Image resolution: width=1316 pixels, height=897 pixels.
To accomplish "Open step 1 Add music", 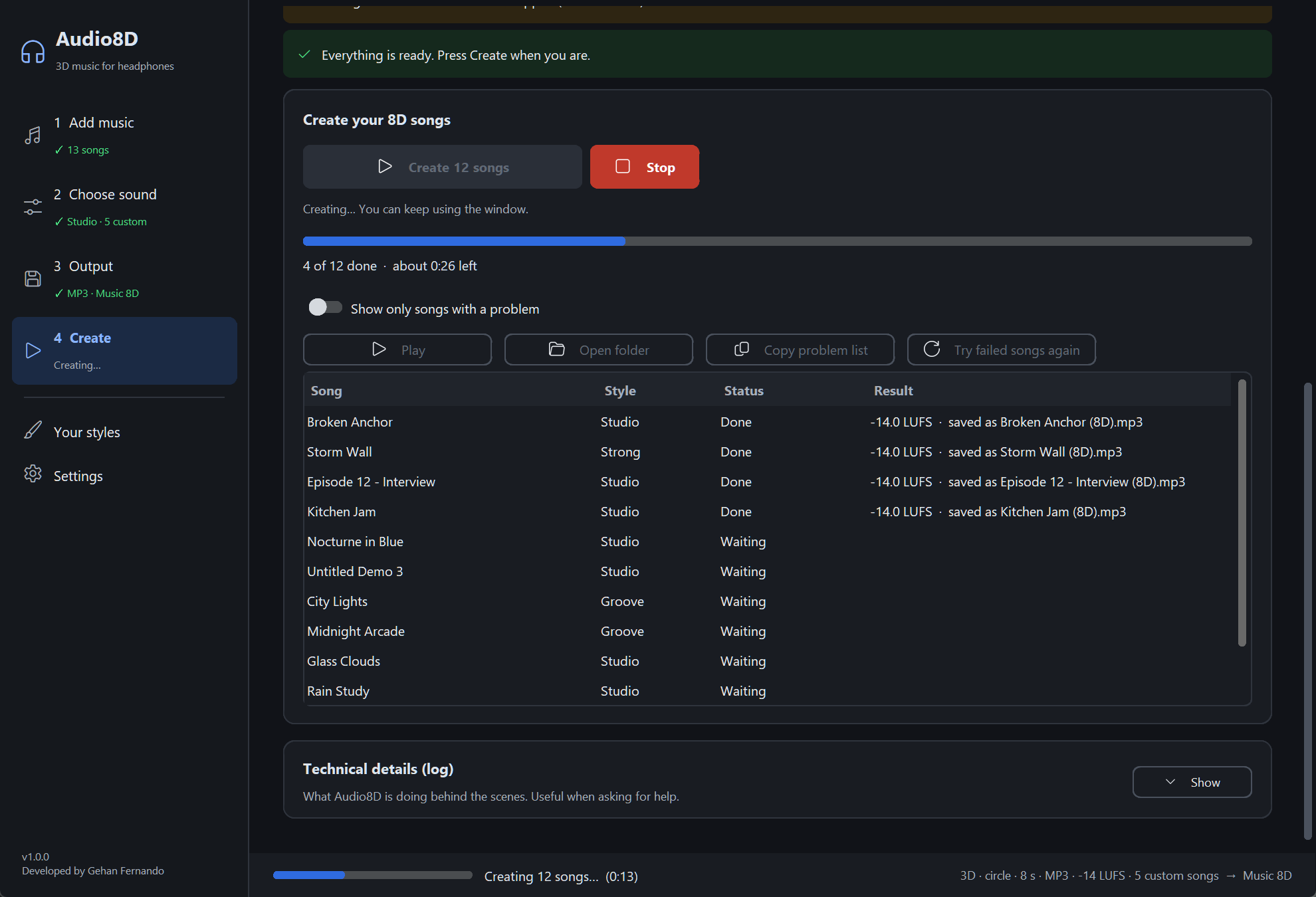I will [x=124, y=135].
